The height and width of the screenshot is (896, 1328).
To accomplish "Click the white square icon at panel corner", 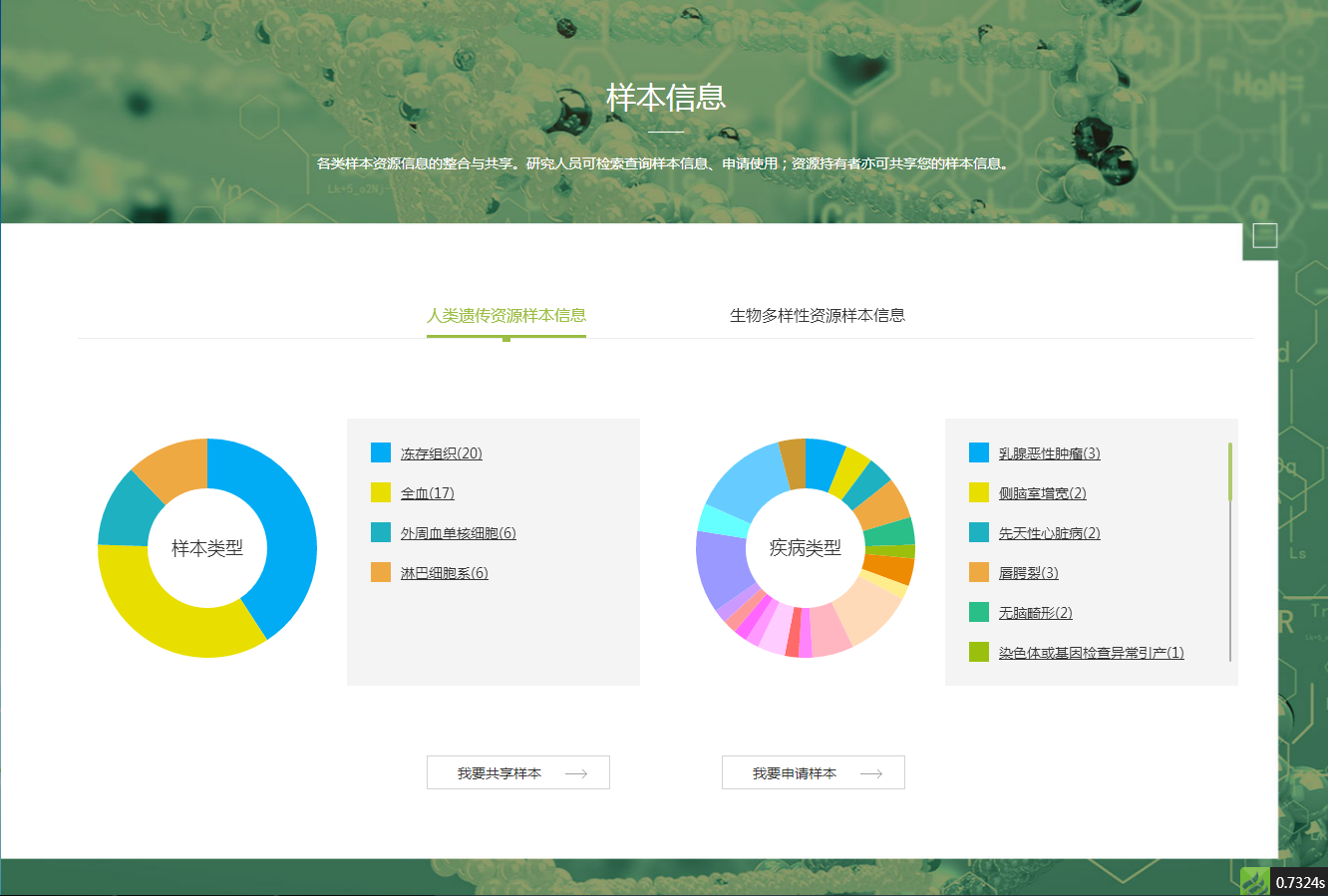I will click(x=1264, y=235).
